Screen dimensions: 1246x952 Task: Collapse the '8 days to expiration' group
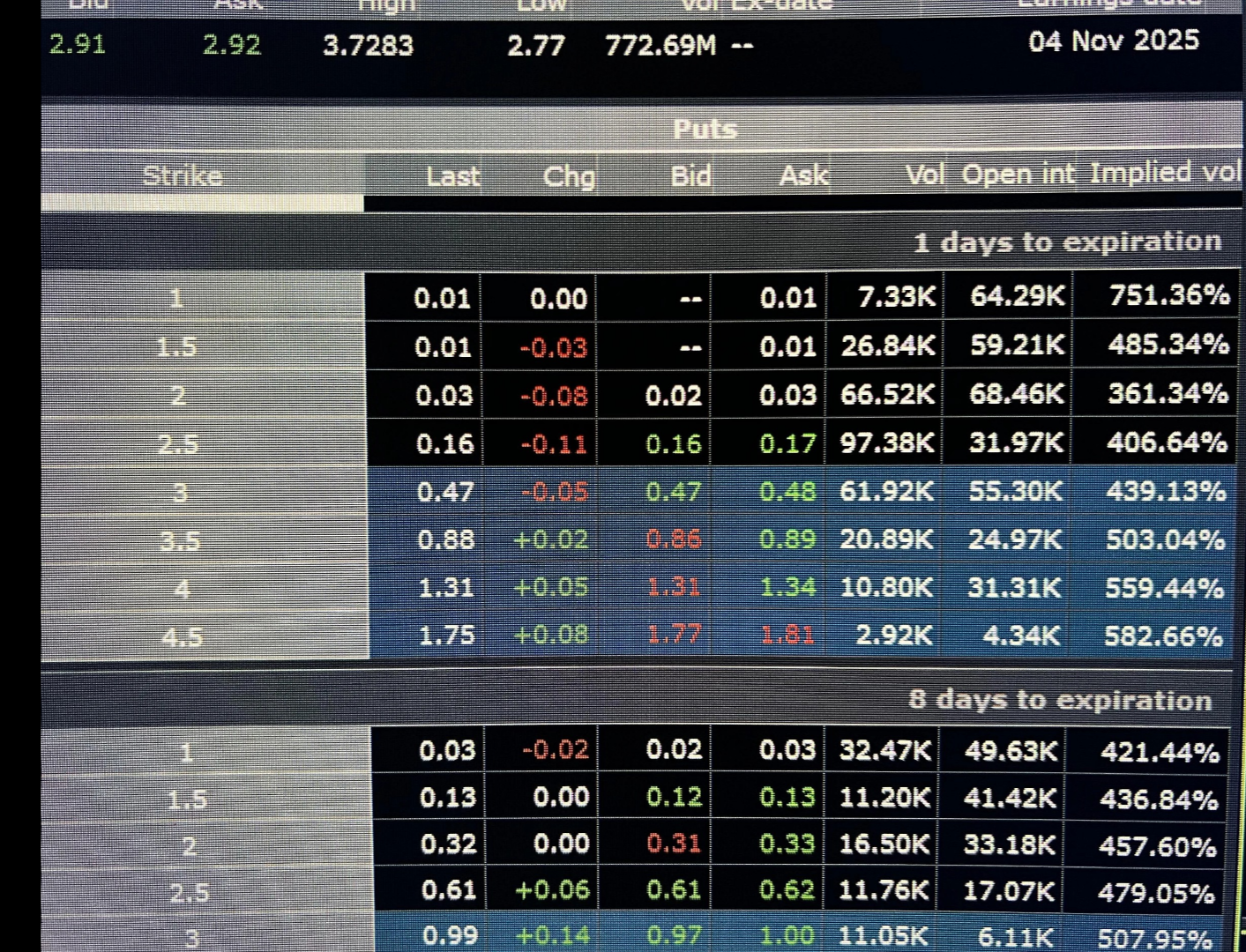point(1060,700)
